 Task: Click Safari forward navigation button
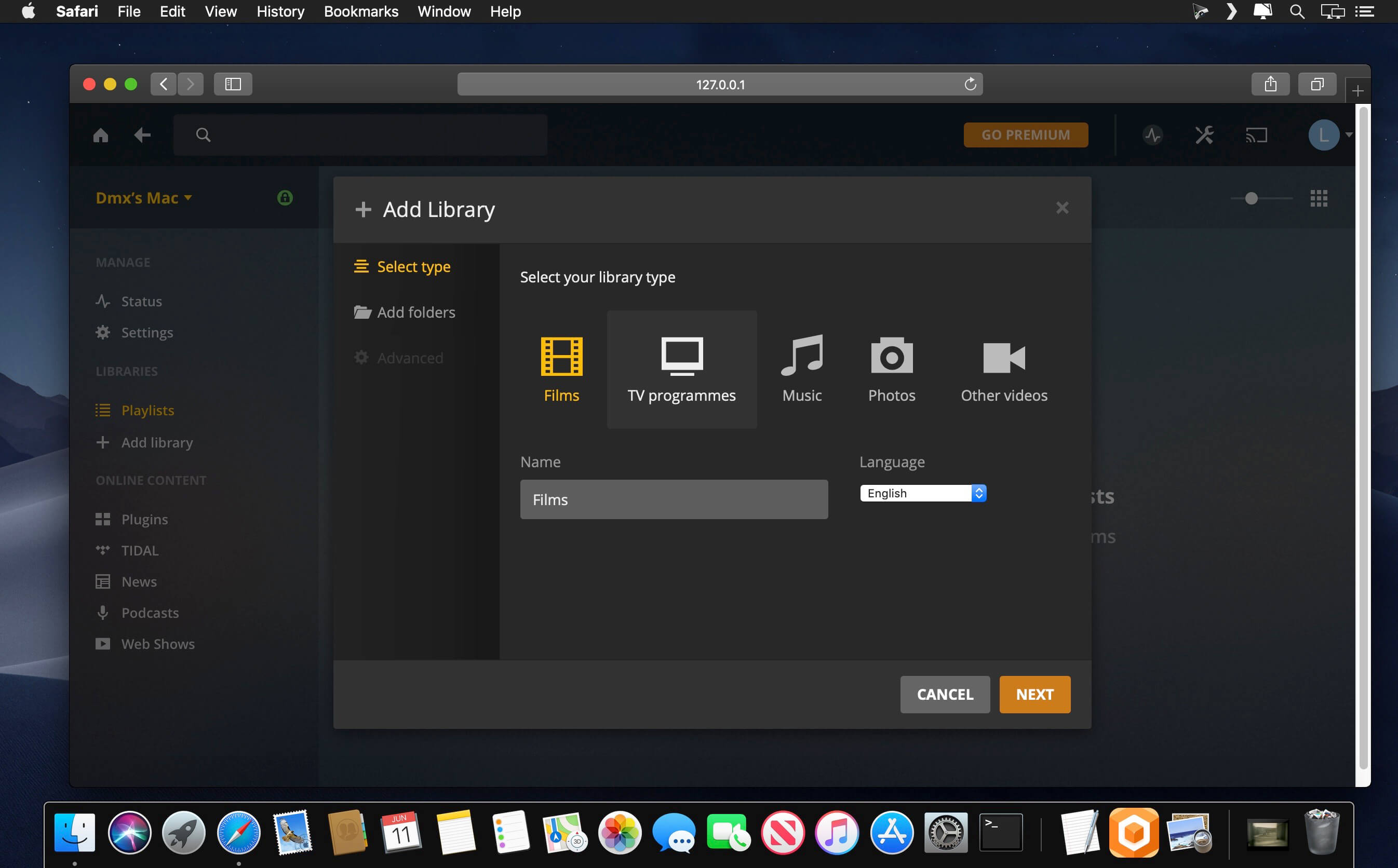coord(190,85)
